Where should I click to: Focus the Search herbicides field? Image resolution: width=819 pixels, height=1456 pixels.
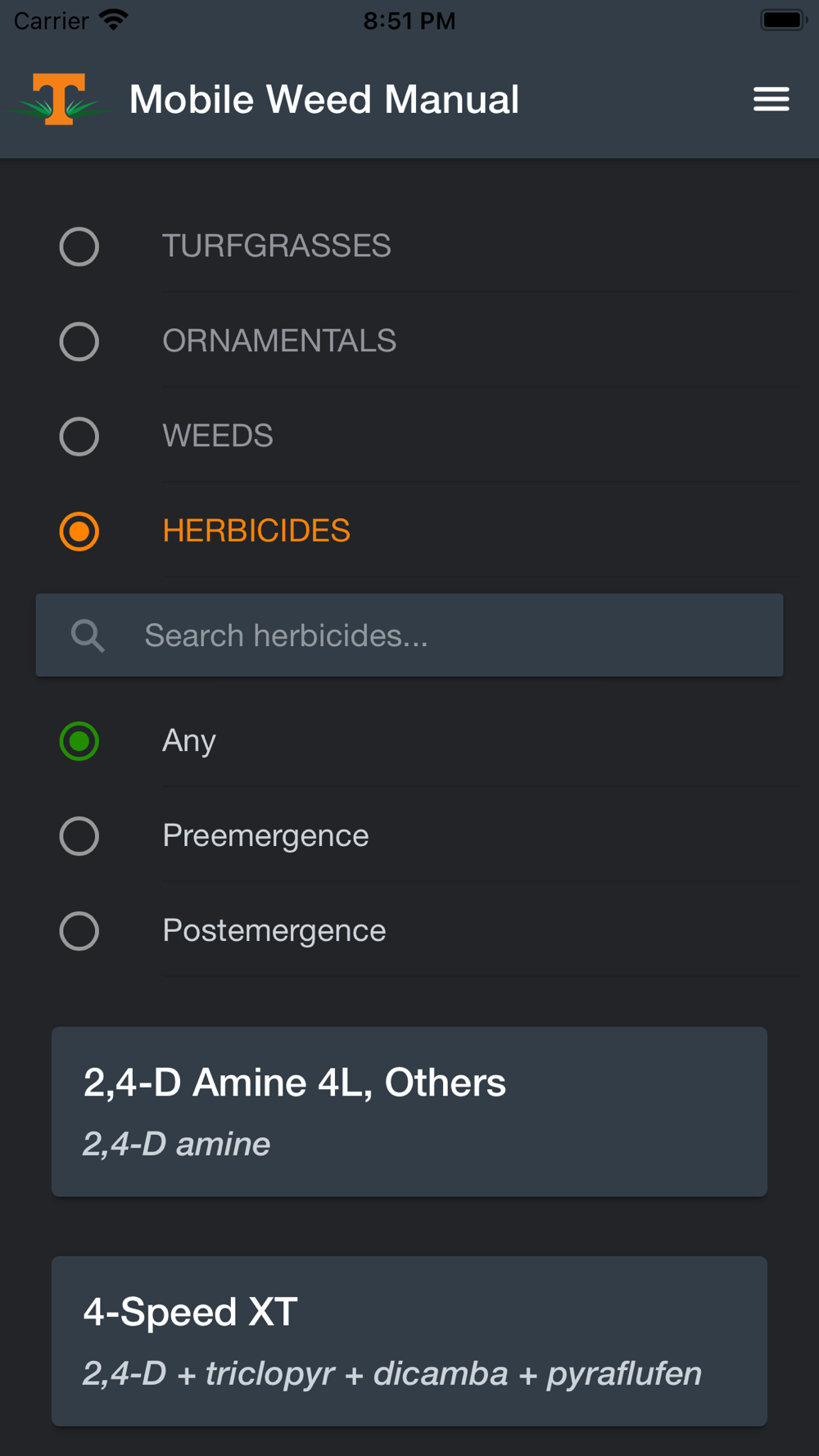click(x=442, y=635)
